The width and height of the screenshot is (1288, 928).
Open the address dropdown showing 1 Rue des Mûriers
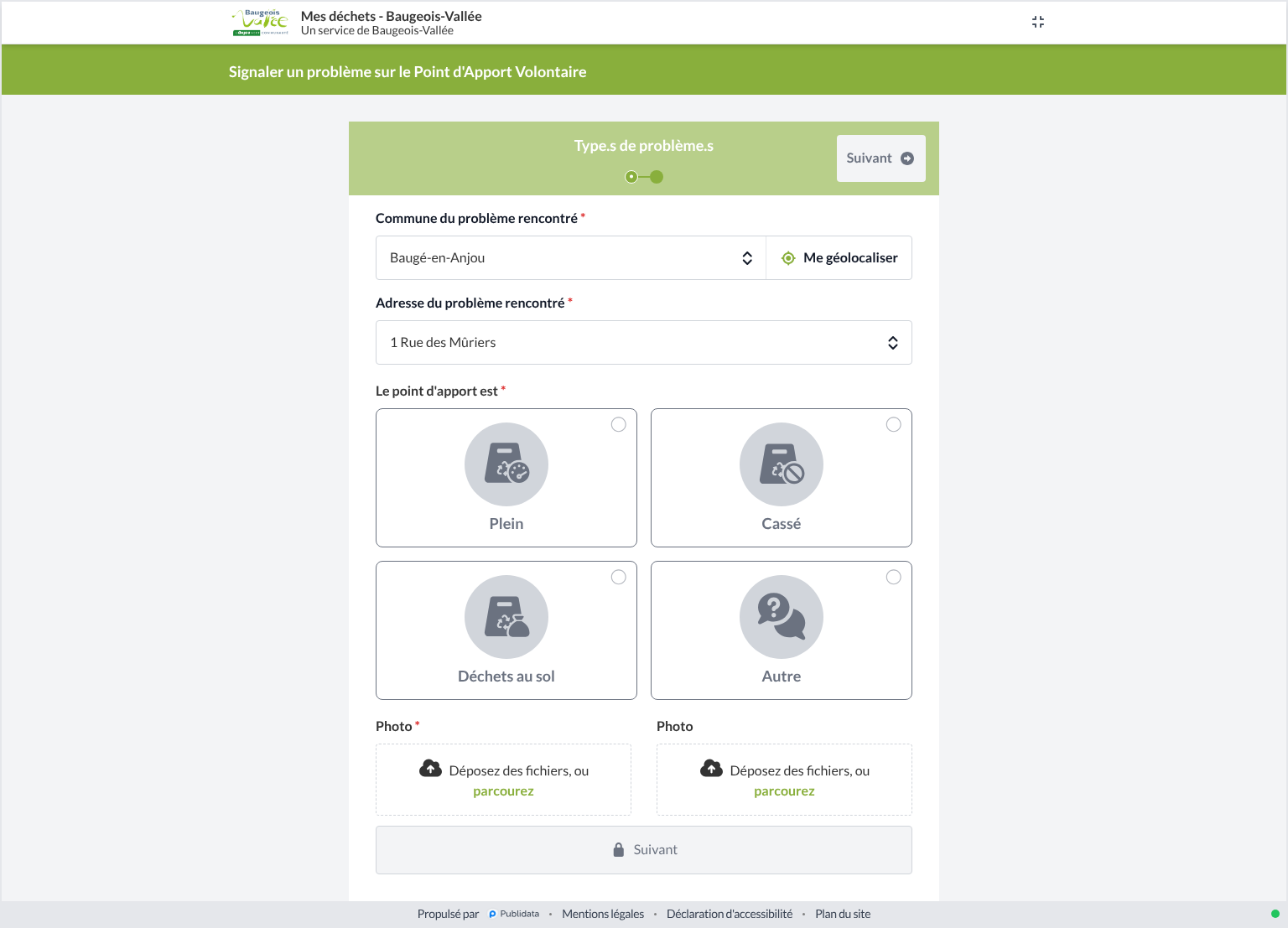click(x=644, y=342)
